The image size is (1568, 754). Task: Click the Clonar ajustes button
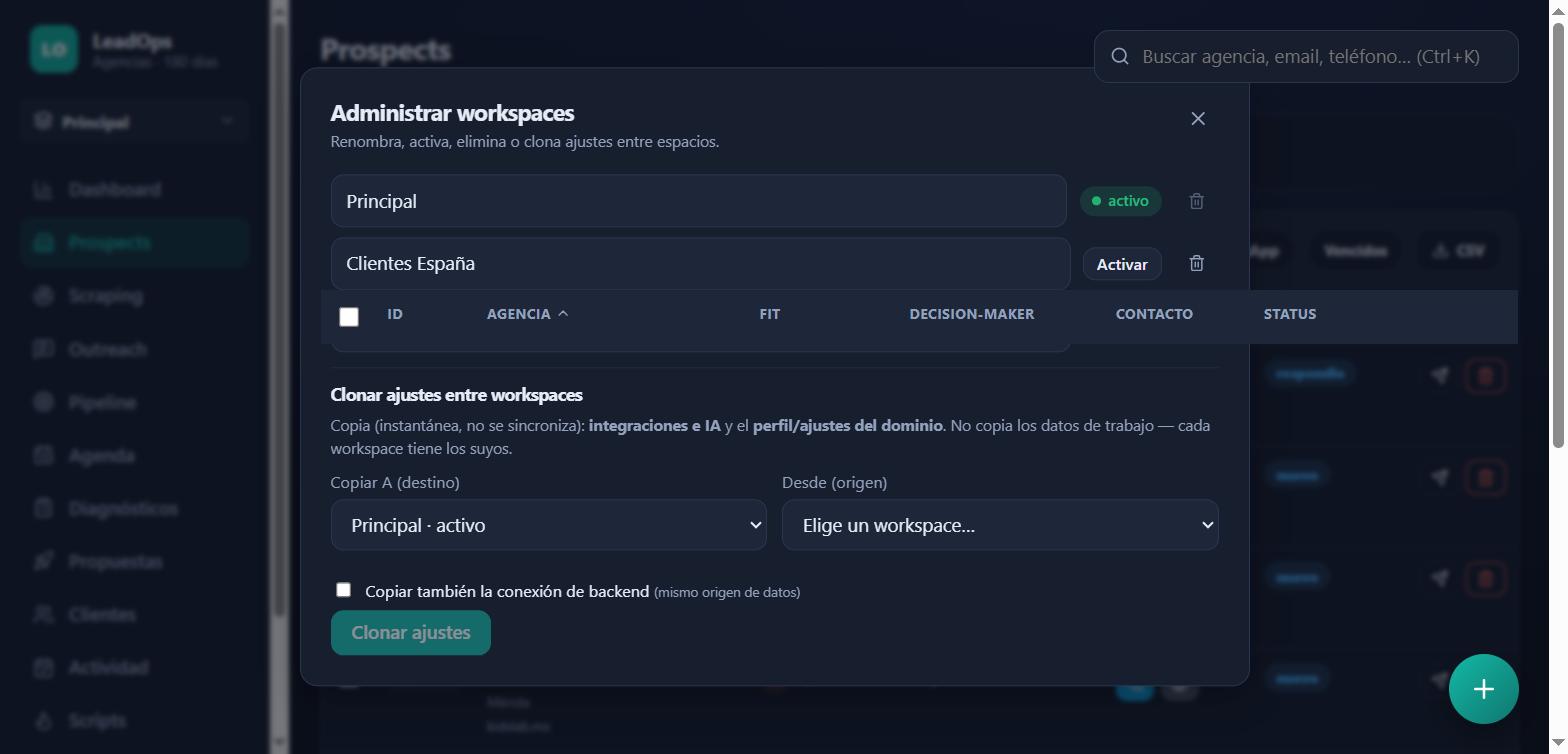click(x=411, y=633)
